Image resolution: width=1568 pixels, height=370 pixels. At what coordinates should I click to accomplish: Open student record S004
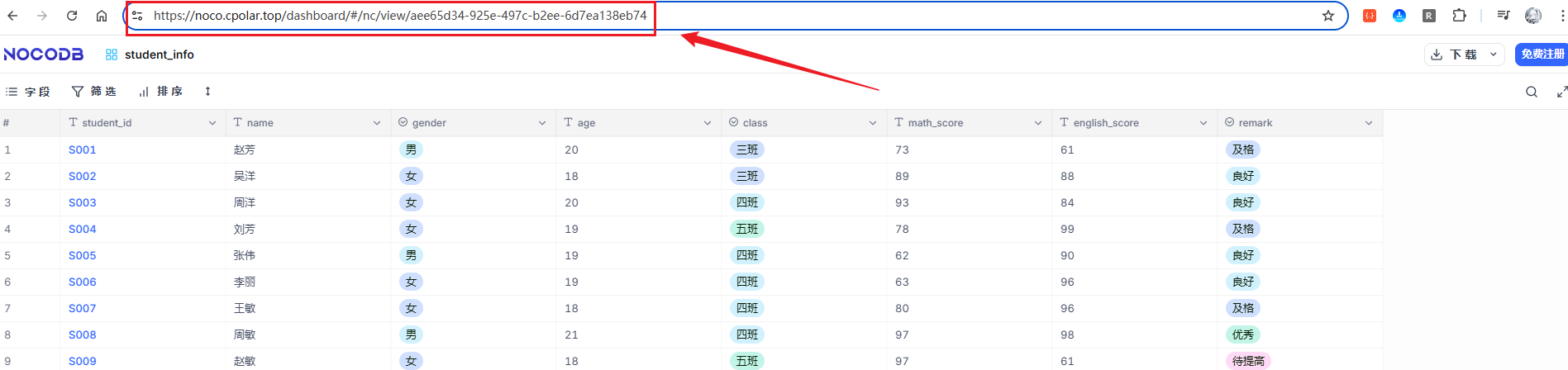(x=83, y=229)
